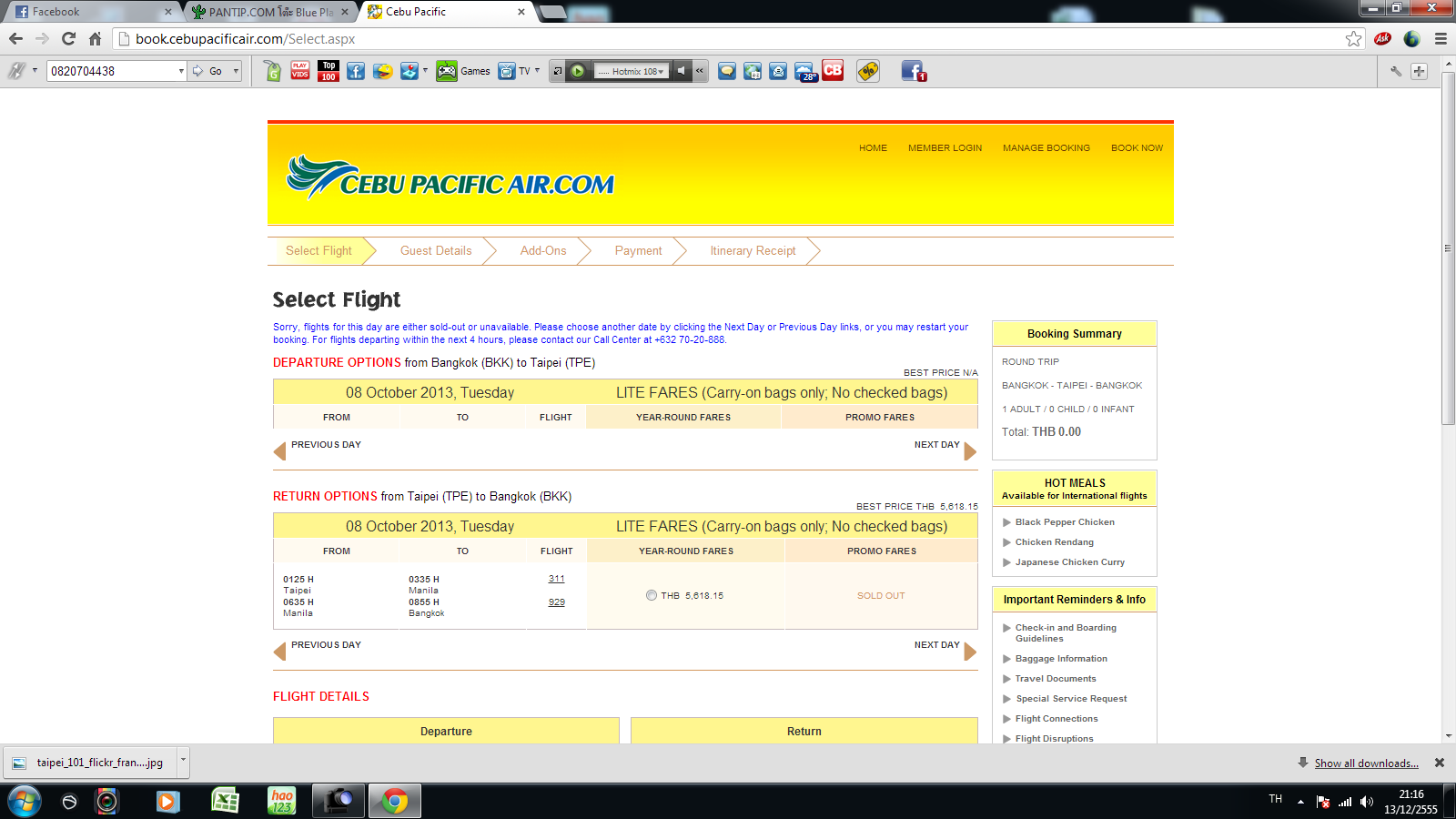Viewport: 1456px width, 819px height.
Task: Click the Pac-Man game toolbar icon
Action: click(383, 71)
